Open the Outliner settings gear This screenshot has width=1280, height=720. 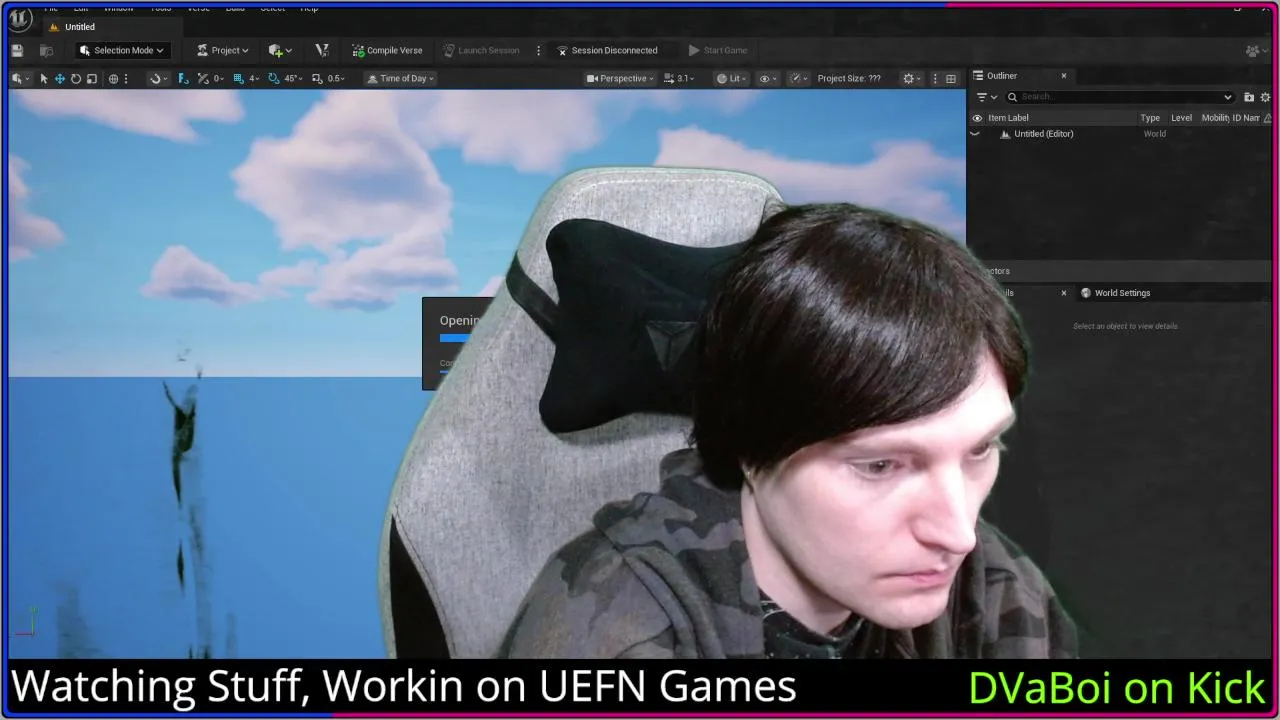coord(1265,97)
